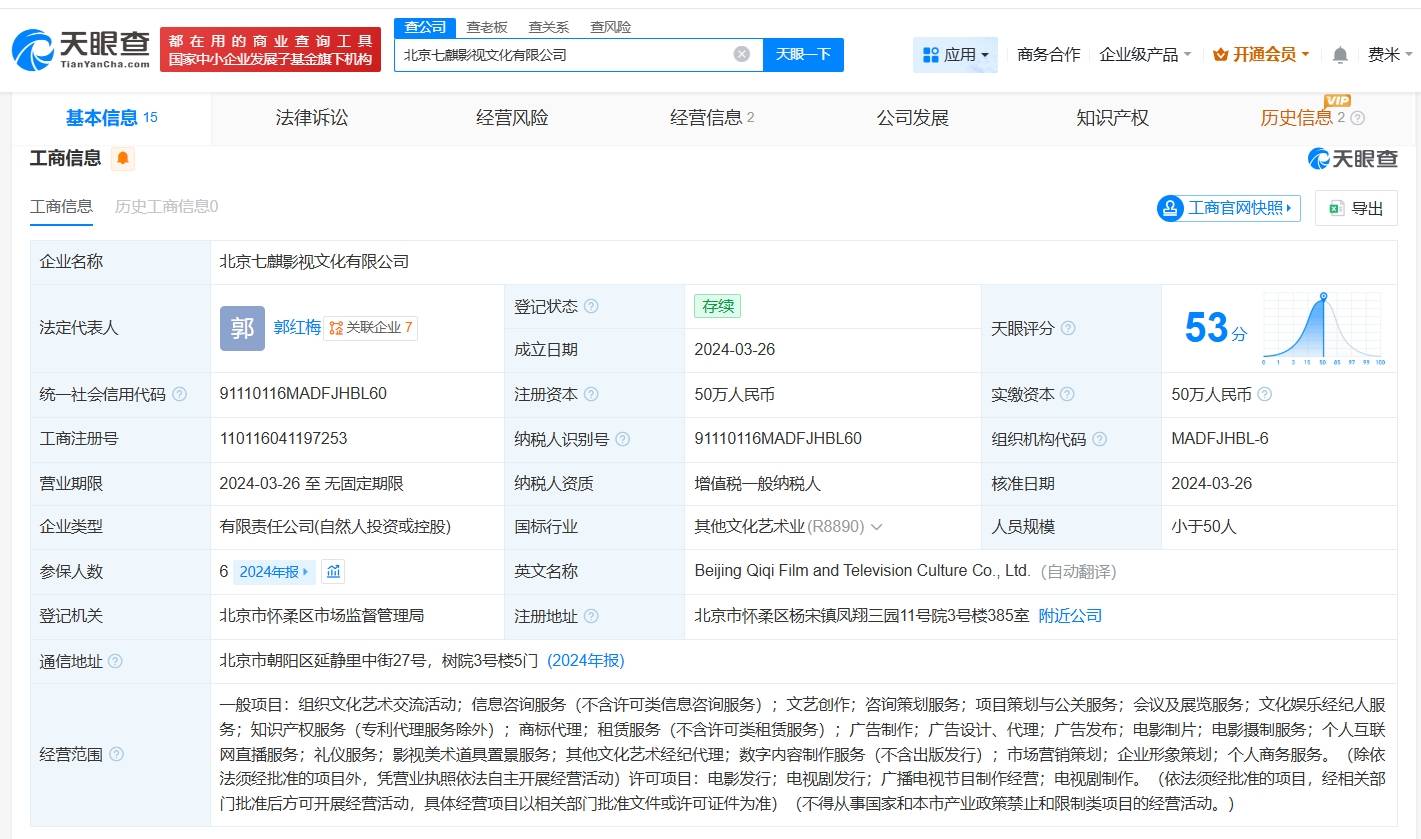The width and height of the screenshot is (1421, 839).
Task: Click the notification bell in the top bar
Action: pyautogui.click(x=1340, y=55)
